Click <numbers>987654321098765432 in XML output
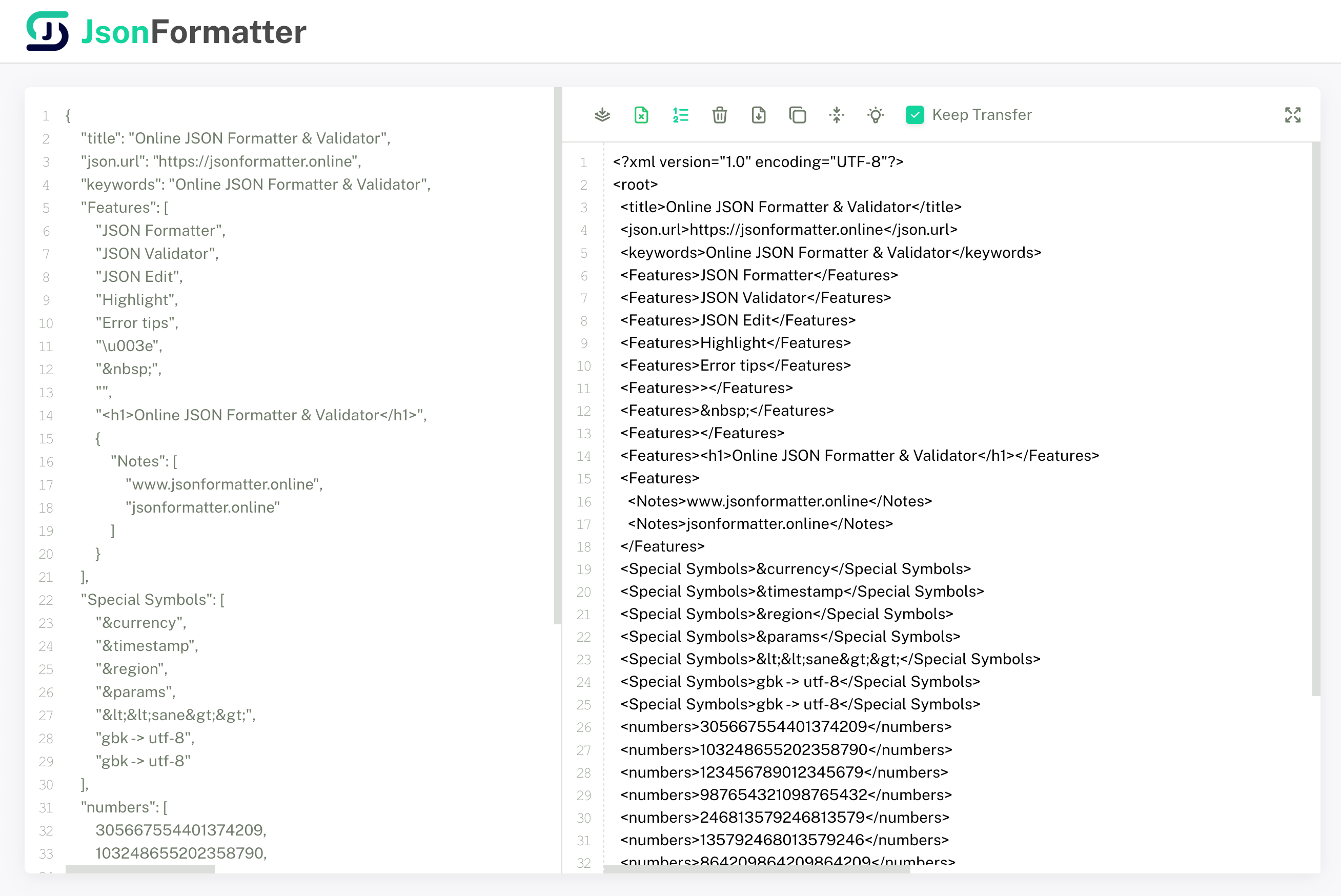Viewport: 1341px width, 896px height. tap(786, 796)
